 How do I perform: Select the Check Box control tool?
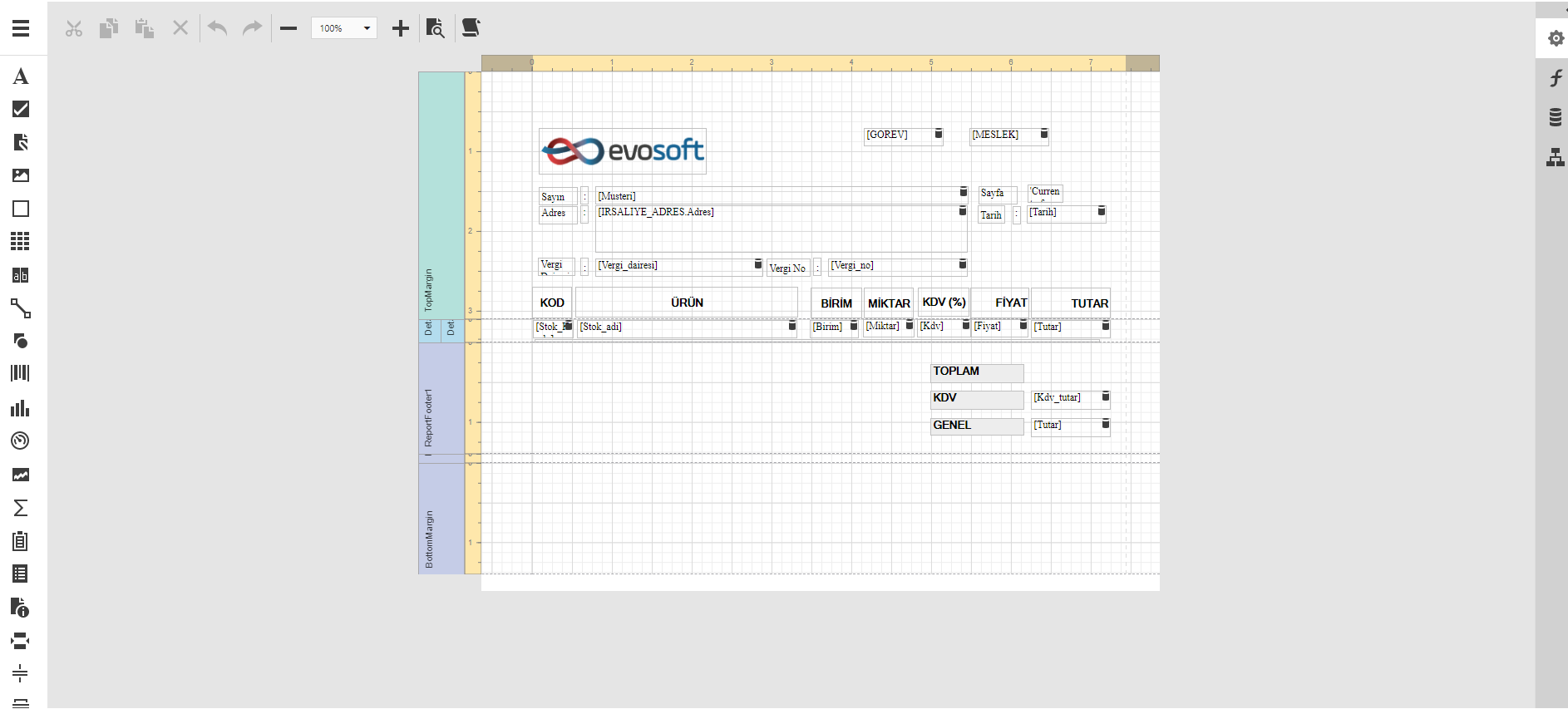21,109
